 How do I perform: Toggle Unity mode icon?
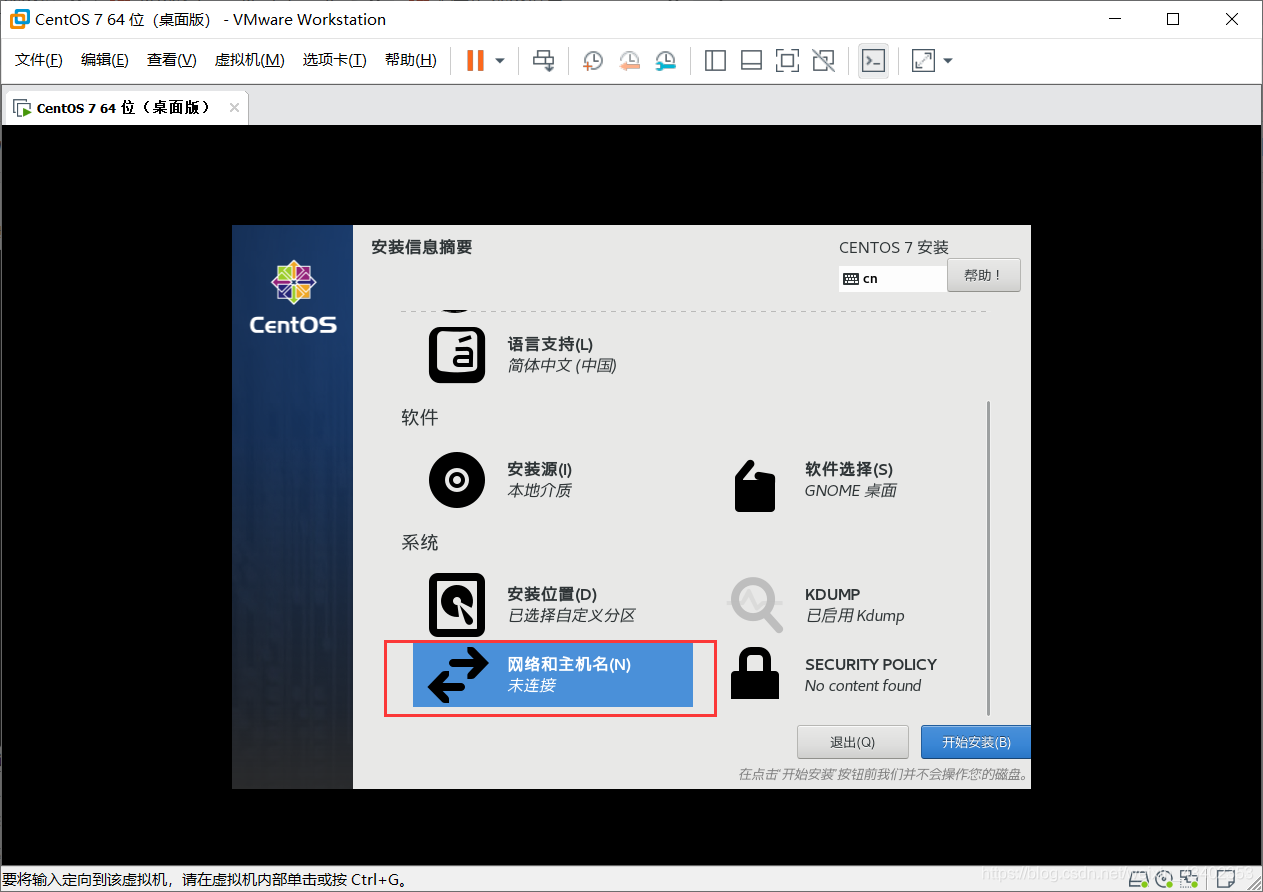pos(823,61)
